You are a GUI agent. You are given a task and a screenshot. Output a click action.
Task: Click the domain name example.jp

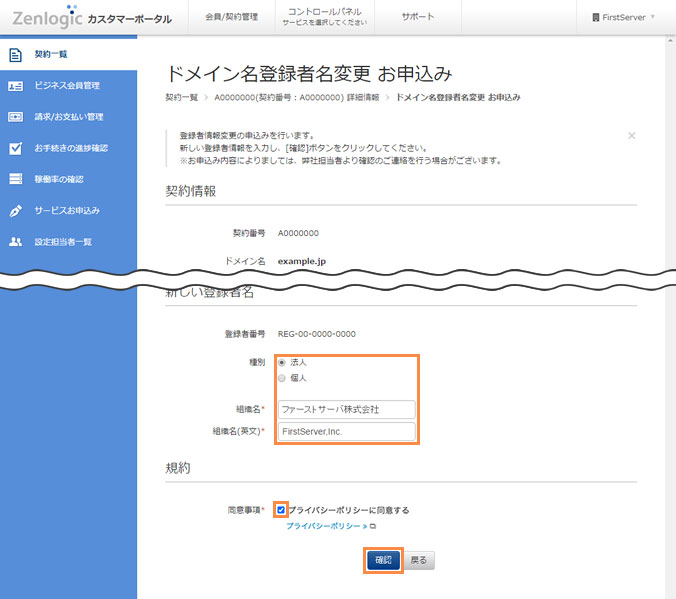click(x=302, y=261)
